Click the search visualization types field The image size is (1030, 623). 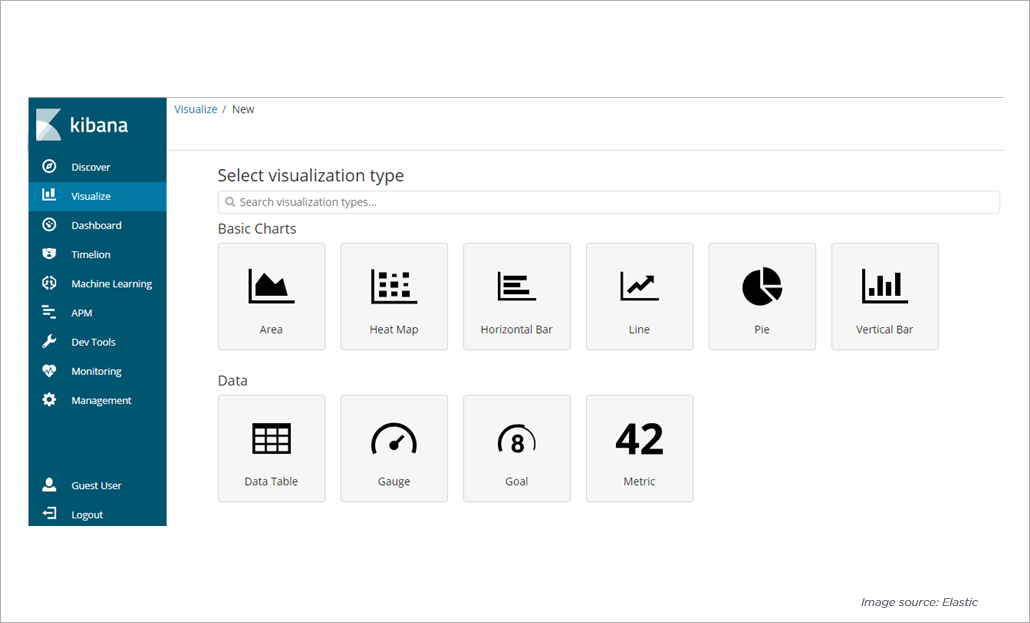[x=608, y=202]
